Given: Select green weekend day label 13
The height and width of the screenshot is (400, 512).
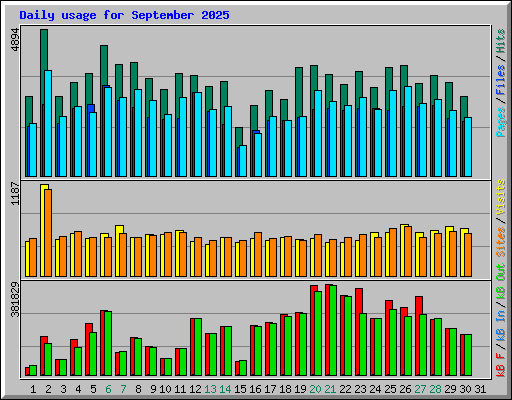Looking at the screenshot, I should tap(210, 389).
